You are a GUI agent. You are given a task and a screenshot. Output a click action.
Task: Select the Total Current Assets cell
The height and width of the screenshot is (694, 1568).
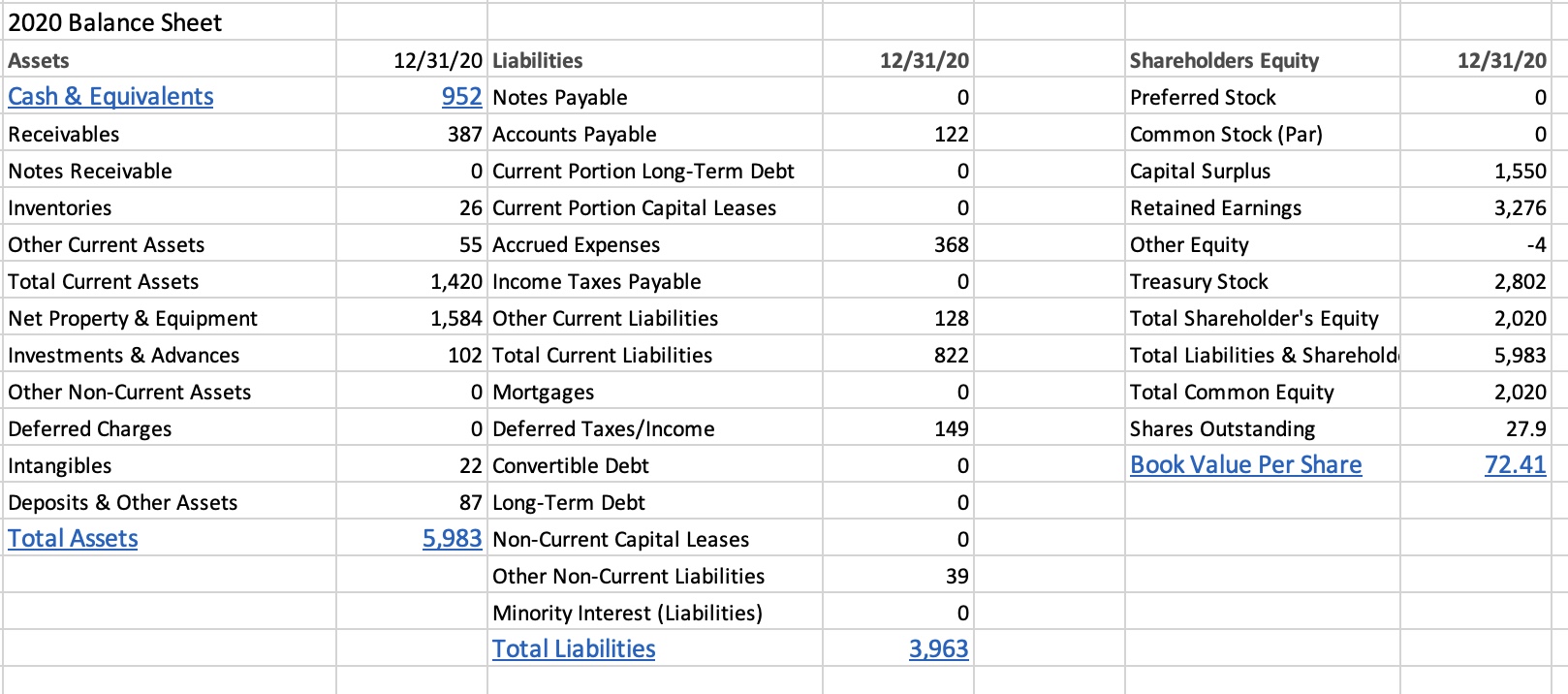170,281
